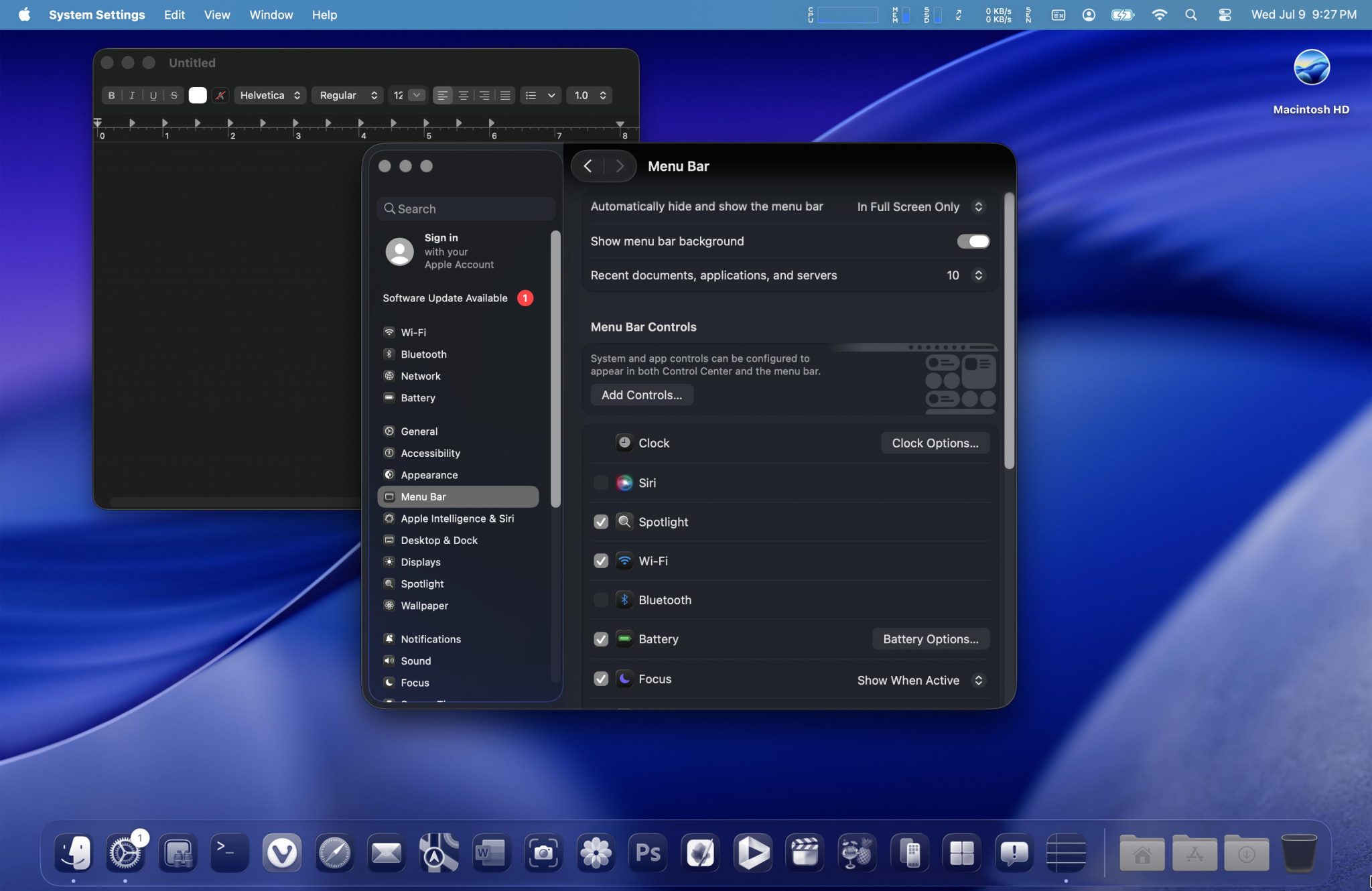Click the Bold formatting icon in TextEdit
The width and height of the screenshot is (1372, 891).
click(111, 95)
